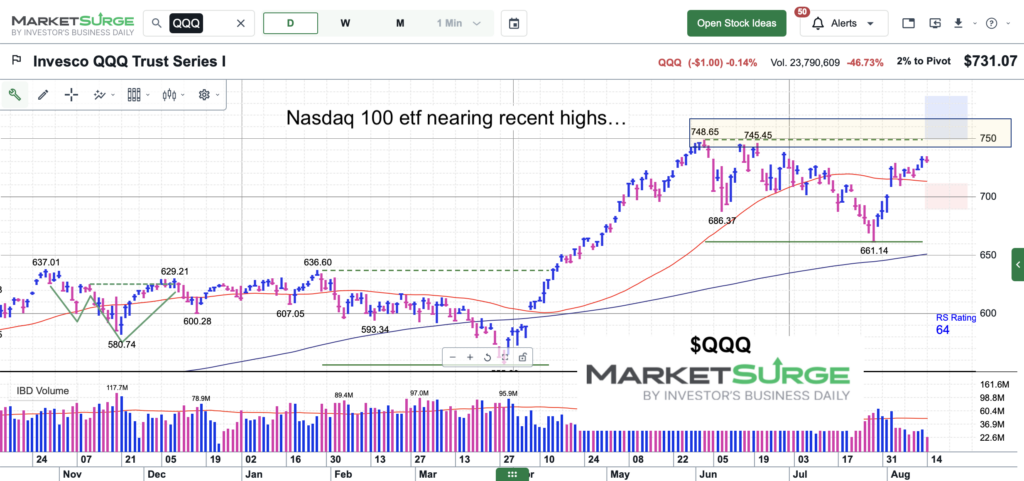Click the window layout panel icon
This screenshot has height=481, width=1024.
(x=908, y=23)
